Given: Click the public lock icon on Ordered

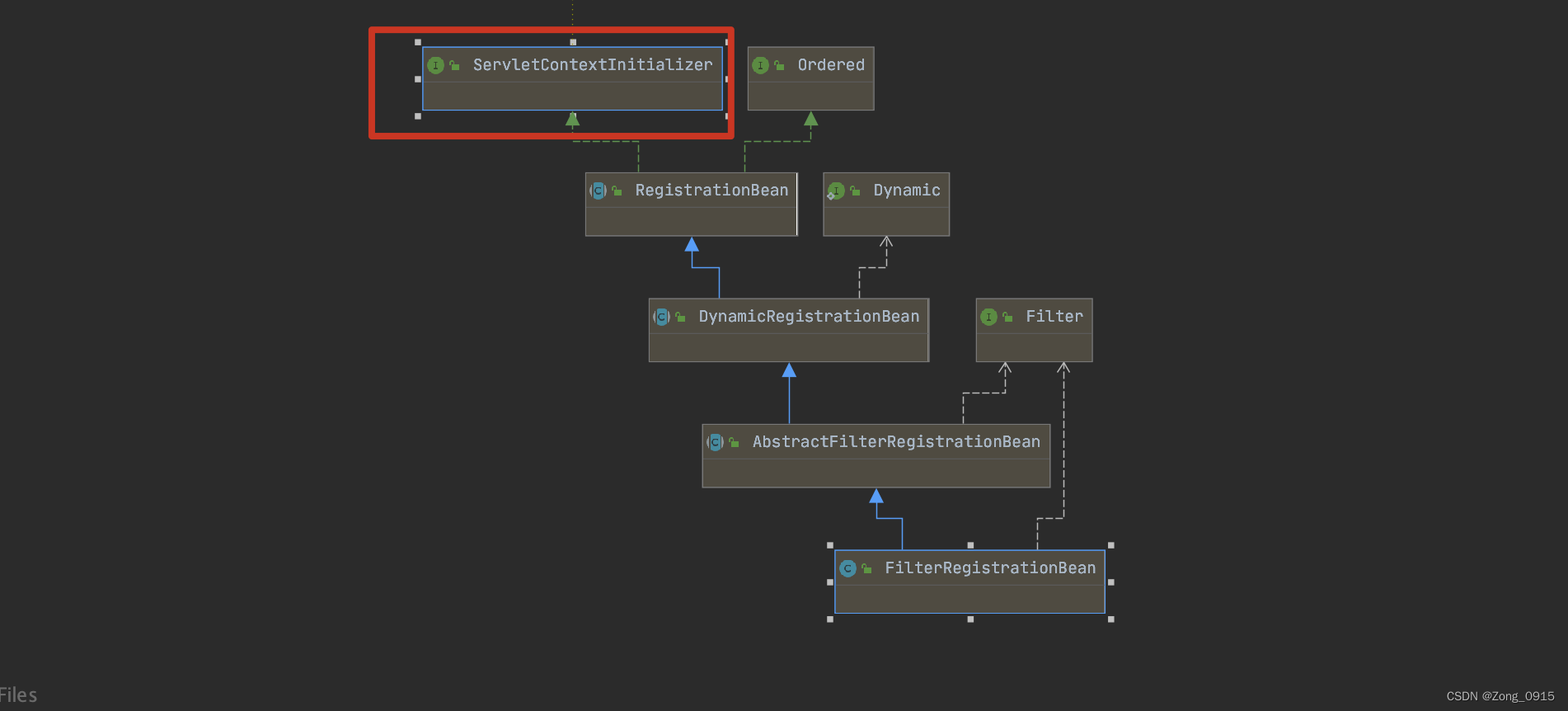Looking at the screenshot, I should click(x=779, y=65).
